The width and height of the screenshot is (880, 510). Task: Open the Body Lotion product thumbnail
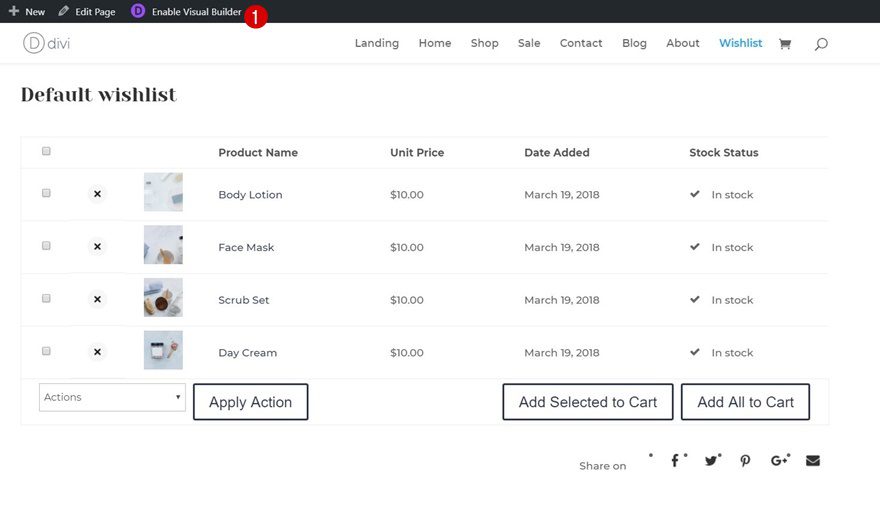[x=163, y=192]
